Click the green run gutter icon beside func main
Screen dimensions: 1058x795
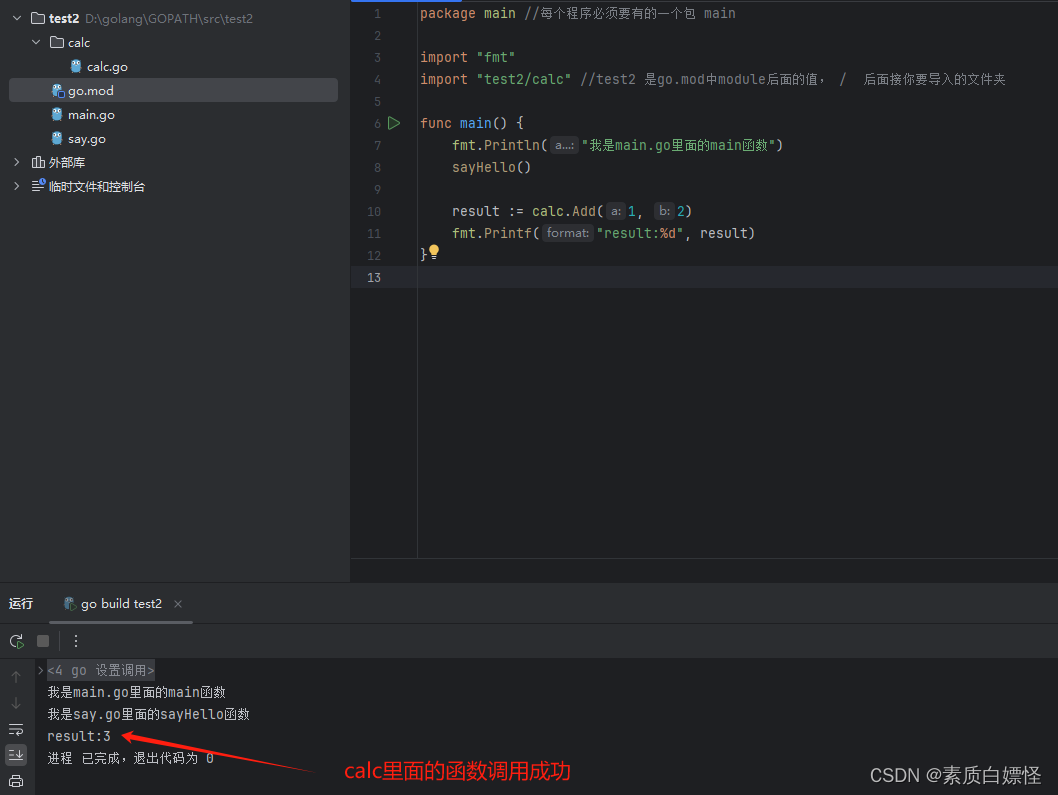click(x=394, y=123)
